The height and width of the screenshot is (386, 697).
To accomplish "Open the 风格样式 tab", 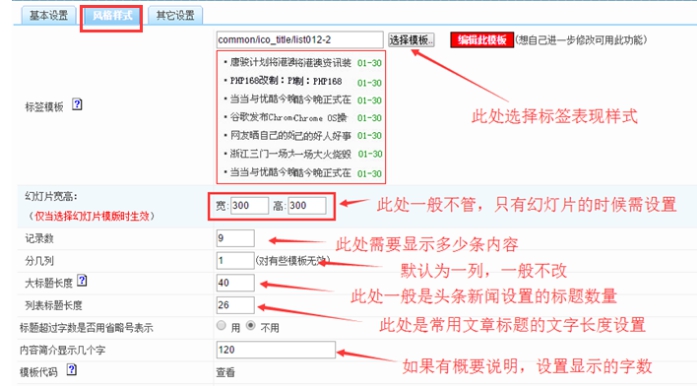I will (112, 16).
